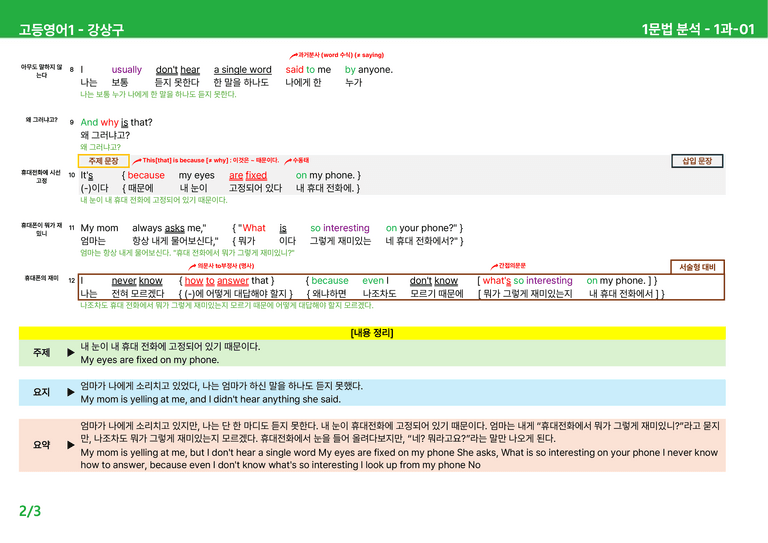This screenshot has height=543, width=768.
Task: Click the 요약 label in the pink row
Action: point(42,445)
